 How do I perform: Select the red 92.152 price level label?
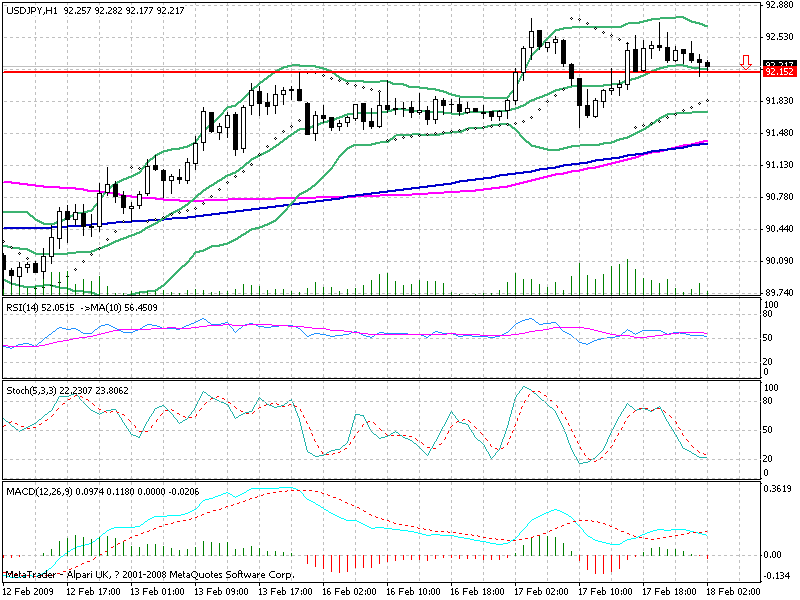pyautogui.click(x=779, y=72)
